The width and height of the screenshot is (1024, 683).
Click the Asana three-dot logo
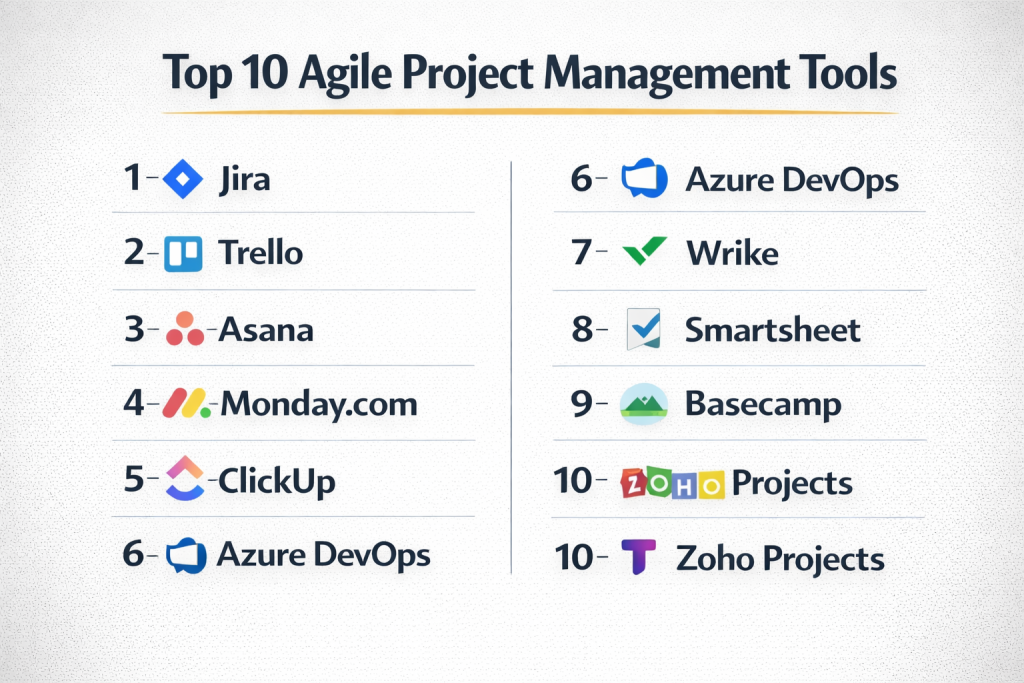point(184,328)
